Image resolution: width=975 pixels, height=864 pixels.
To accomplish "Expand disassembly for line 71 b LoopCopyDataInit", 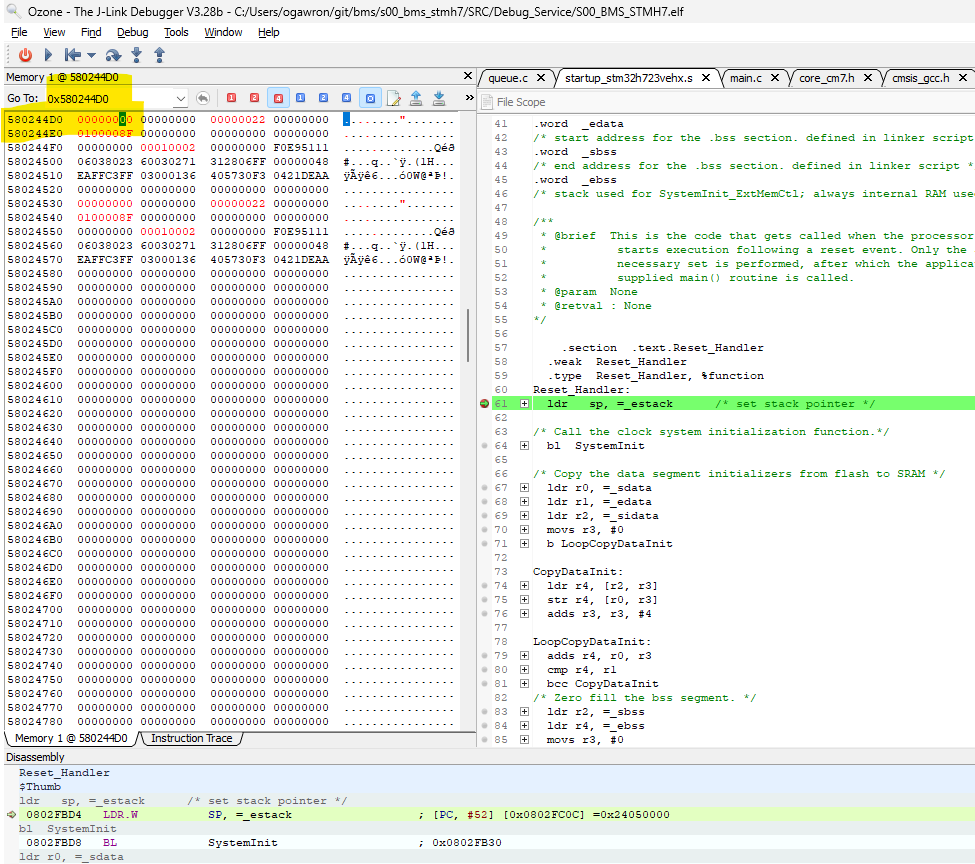I will (524, 544).
